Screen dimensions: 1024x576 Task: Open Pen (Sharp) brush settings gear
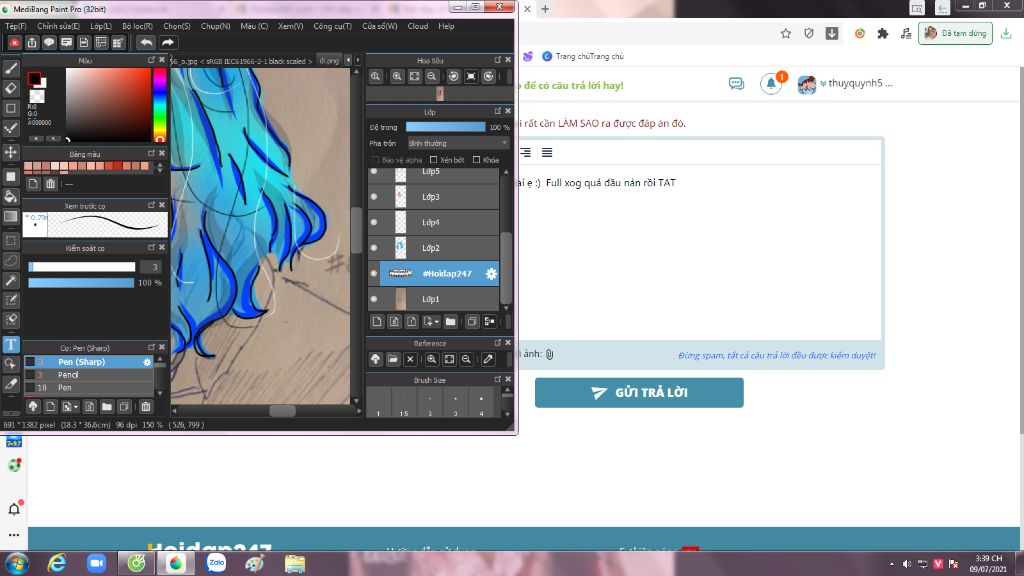tap(147, 362)
